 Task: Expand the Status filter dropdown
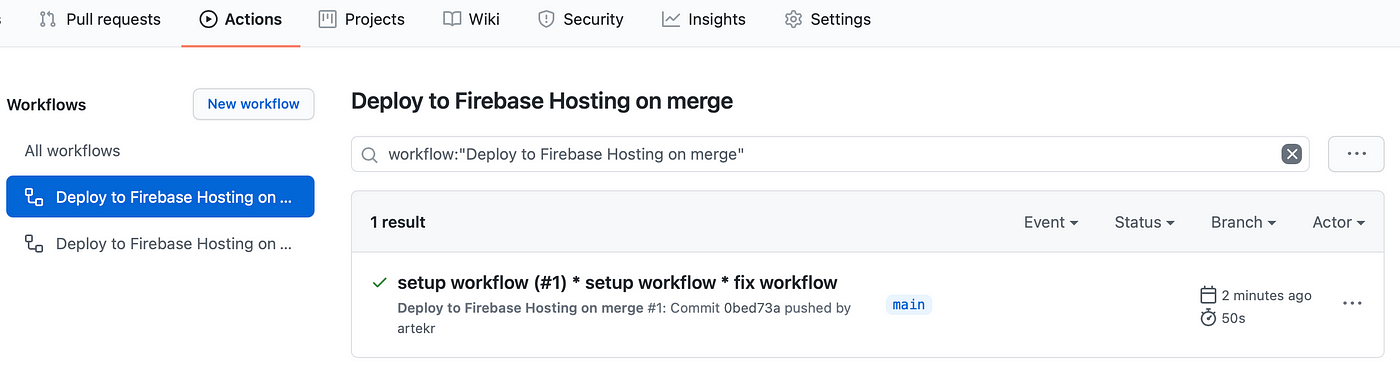(x=1144, y=222)
